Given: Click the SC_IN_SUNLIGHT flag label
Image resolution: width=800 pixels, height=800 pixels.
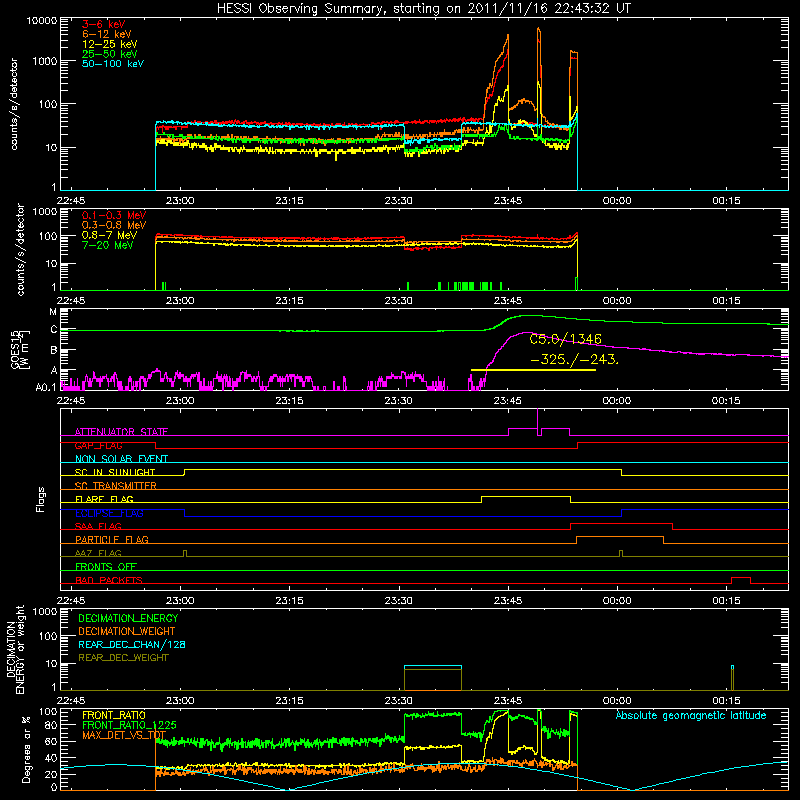Looking at the screenshot, I should click(115, 472).
